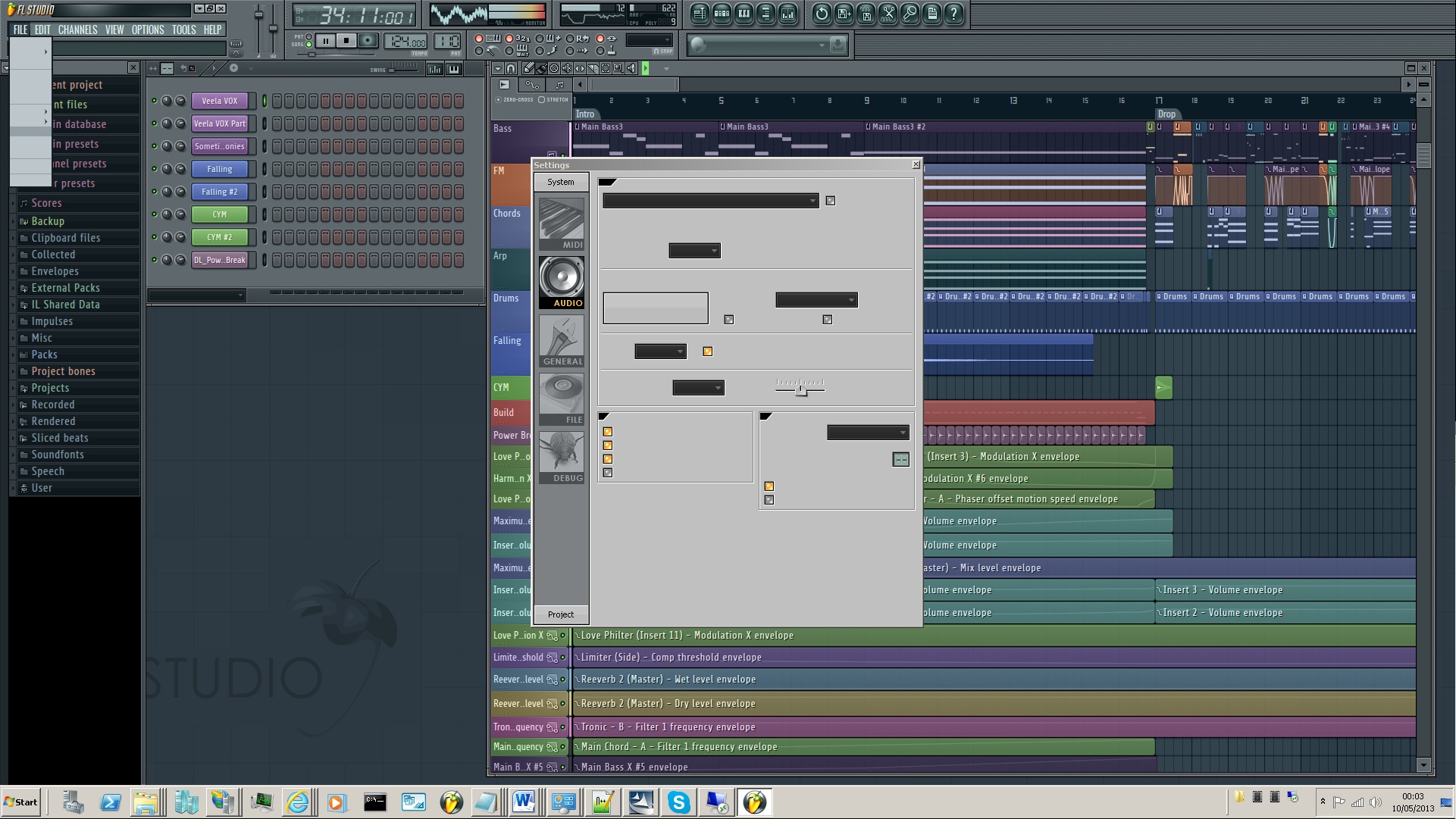Open the Mixer view icon
The image size is (1456, 819).
point(787,14)
